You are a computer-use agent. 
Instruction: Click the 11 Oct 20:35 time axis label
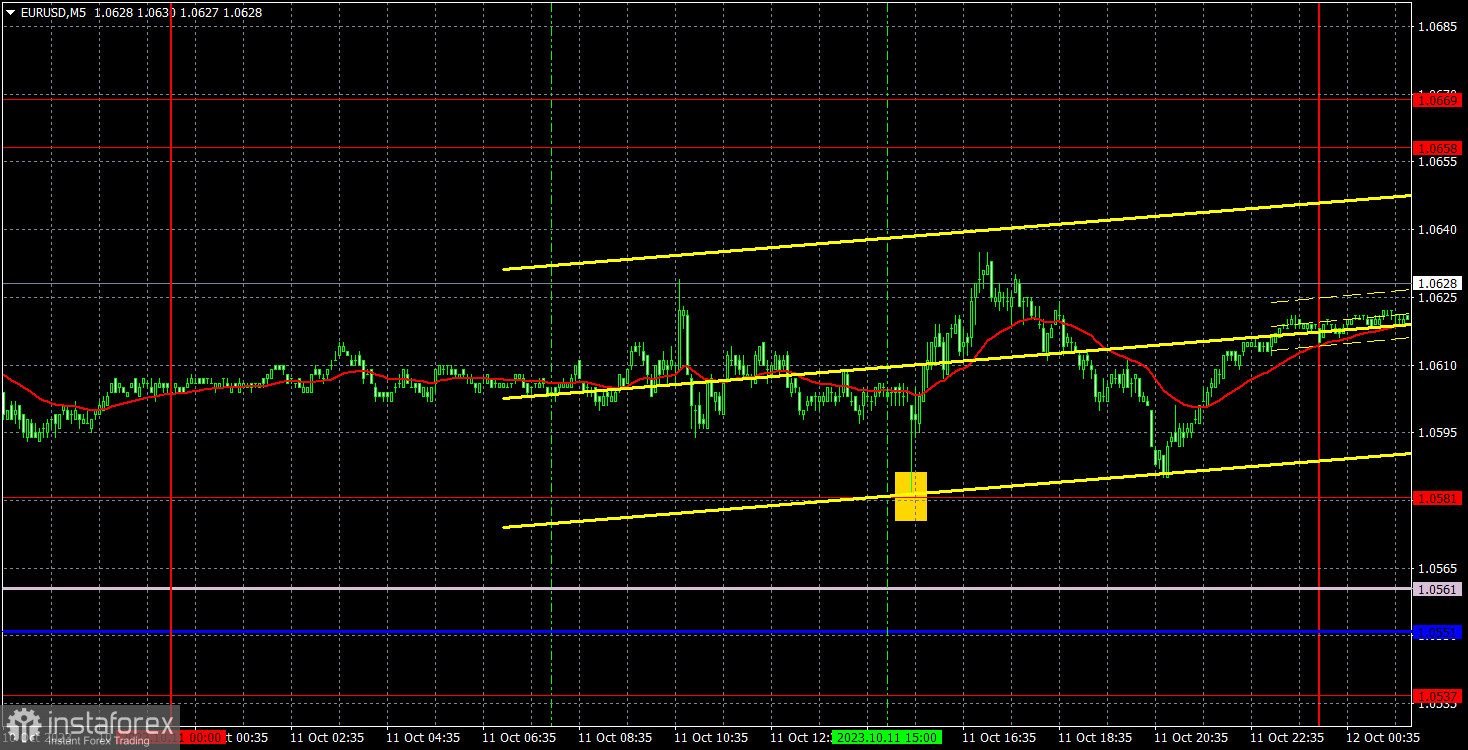(x=1190, y=737)
